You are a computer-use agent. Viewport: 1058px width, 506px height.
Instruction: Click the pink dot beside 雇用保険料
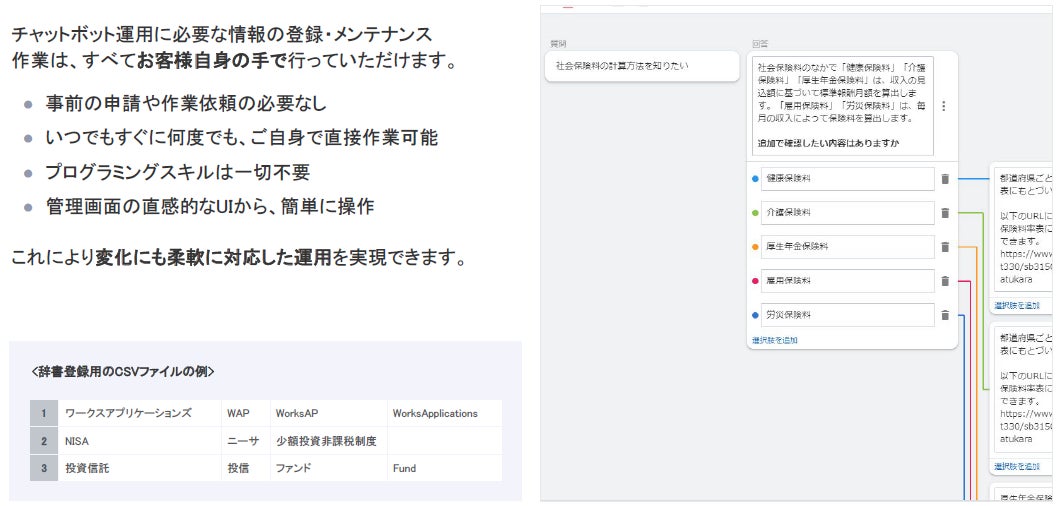click(x=755, y=281)
